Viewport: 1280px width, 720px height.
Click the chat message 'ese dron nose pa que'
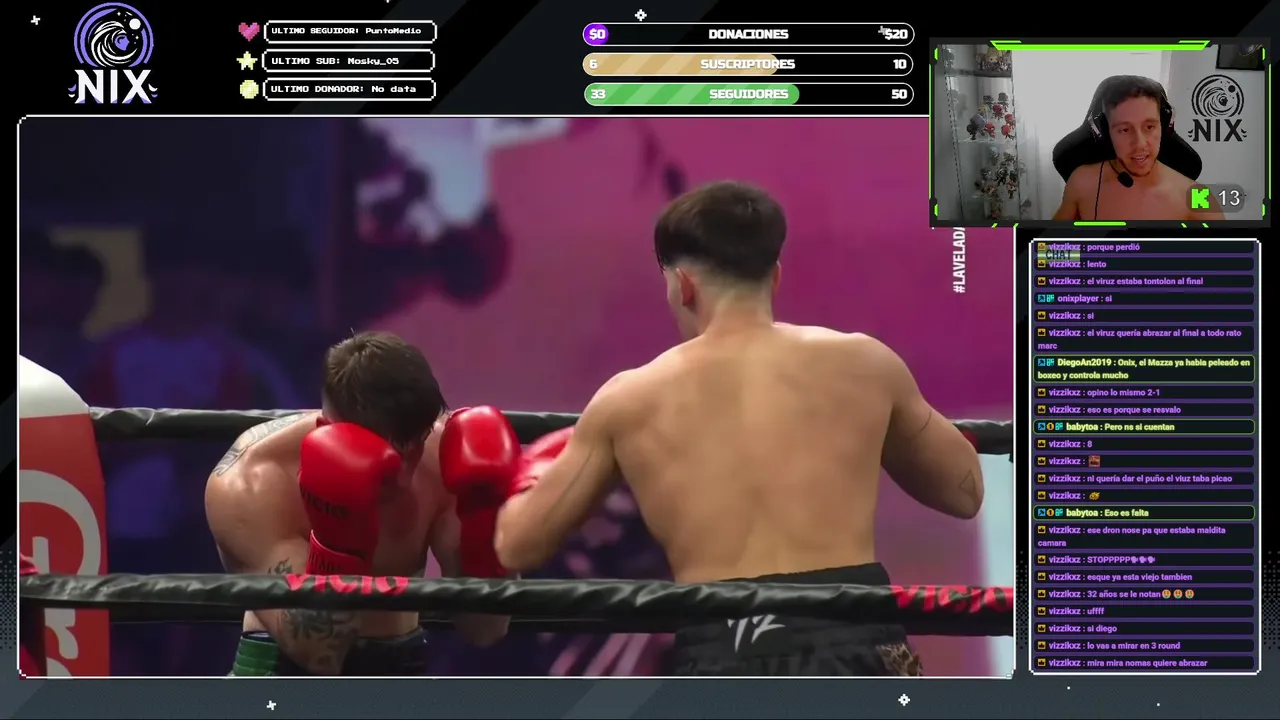coord(1145,536)
